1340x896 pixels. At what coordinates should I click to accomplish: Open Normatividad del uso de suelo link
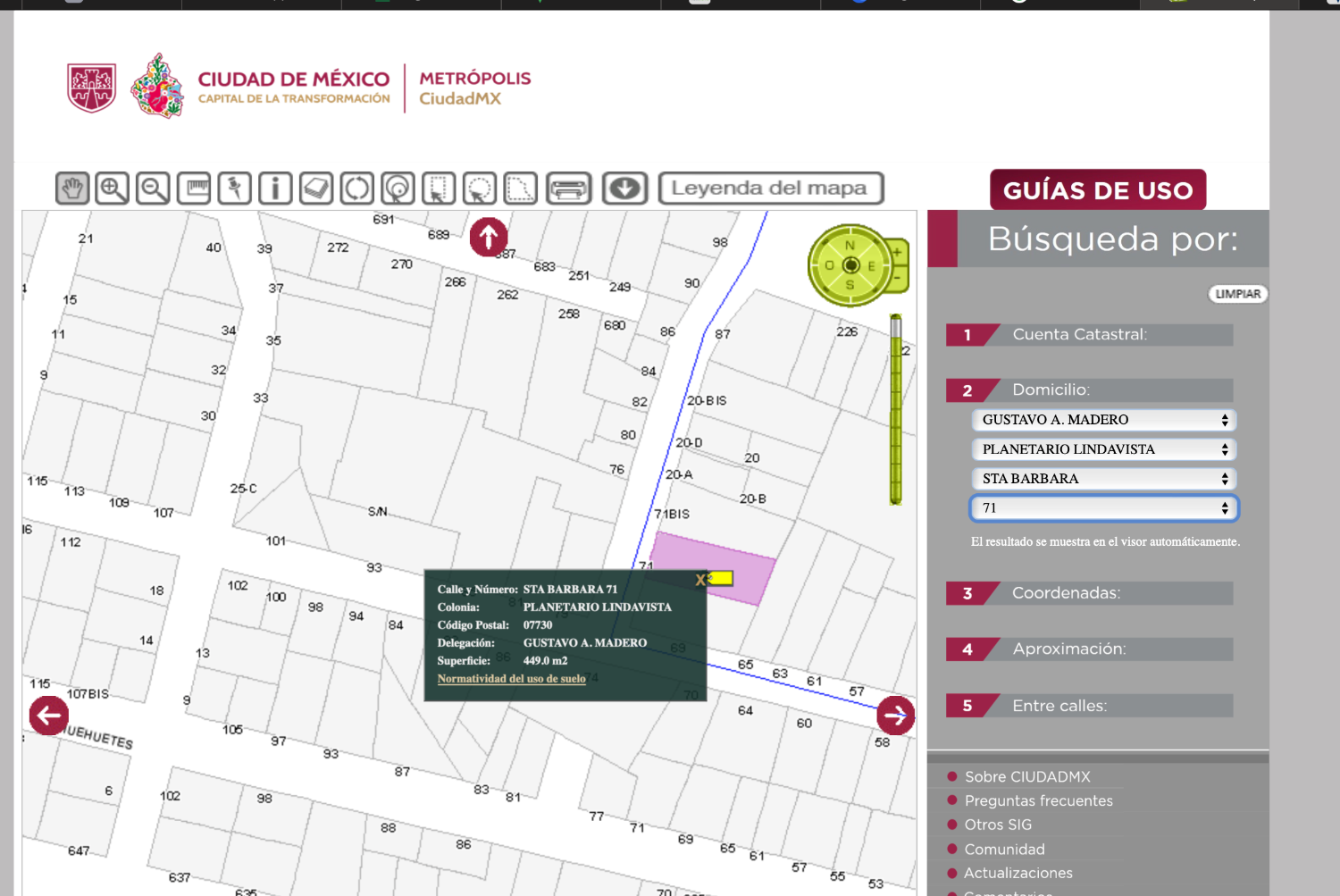(x=511, y=679)
